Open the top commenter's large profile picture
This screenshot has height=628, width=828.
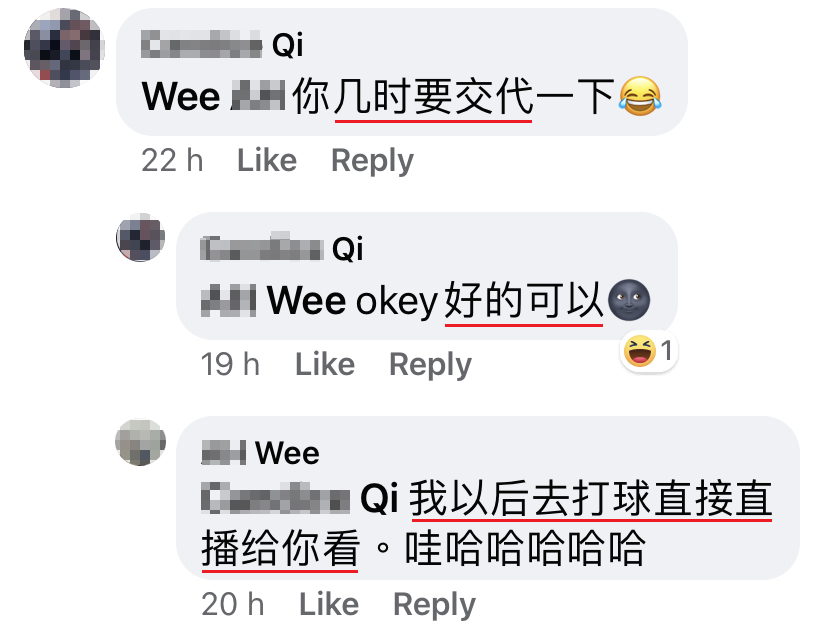pos(64,48)
